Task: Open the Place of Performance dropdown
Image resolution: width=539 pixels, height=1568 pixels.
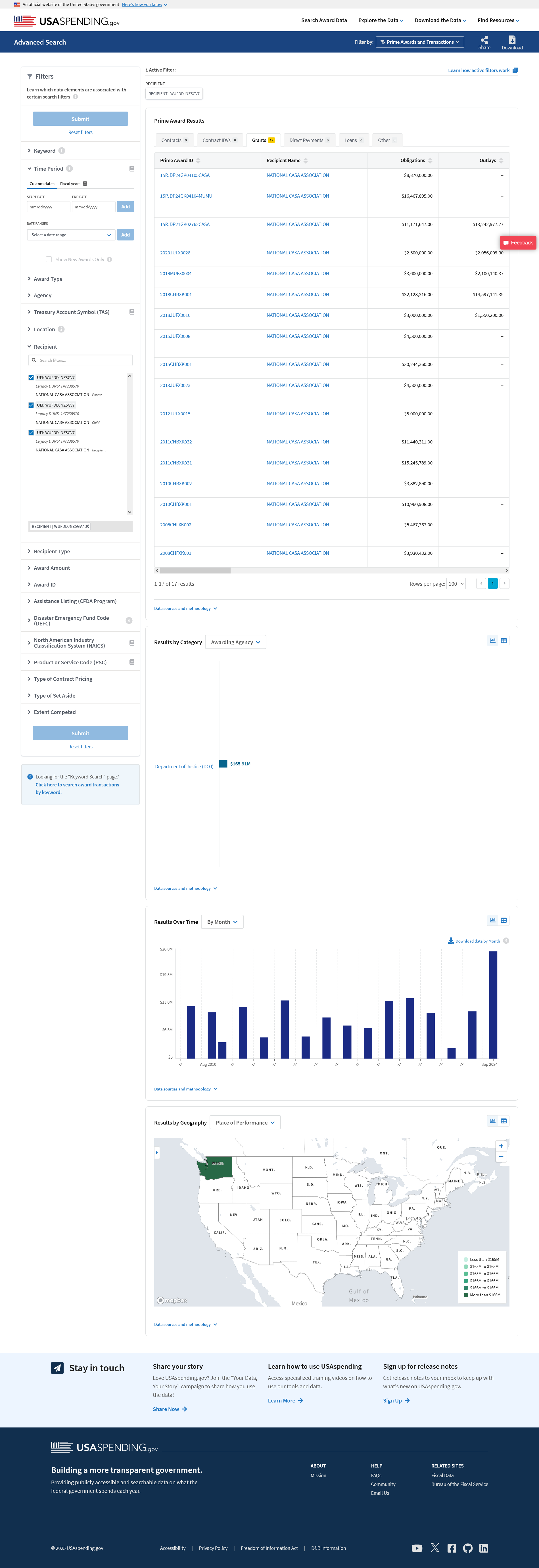Action: point(245,1123)
